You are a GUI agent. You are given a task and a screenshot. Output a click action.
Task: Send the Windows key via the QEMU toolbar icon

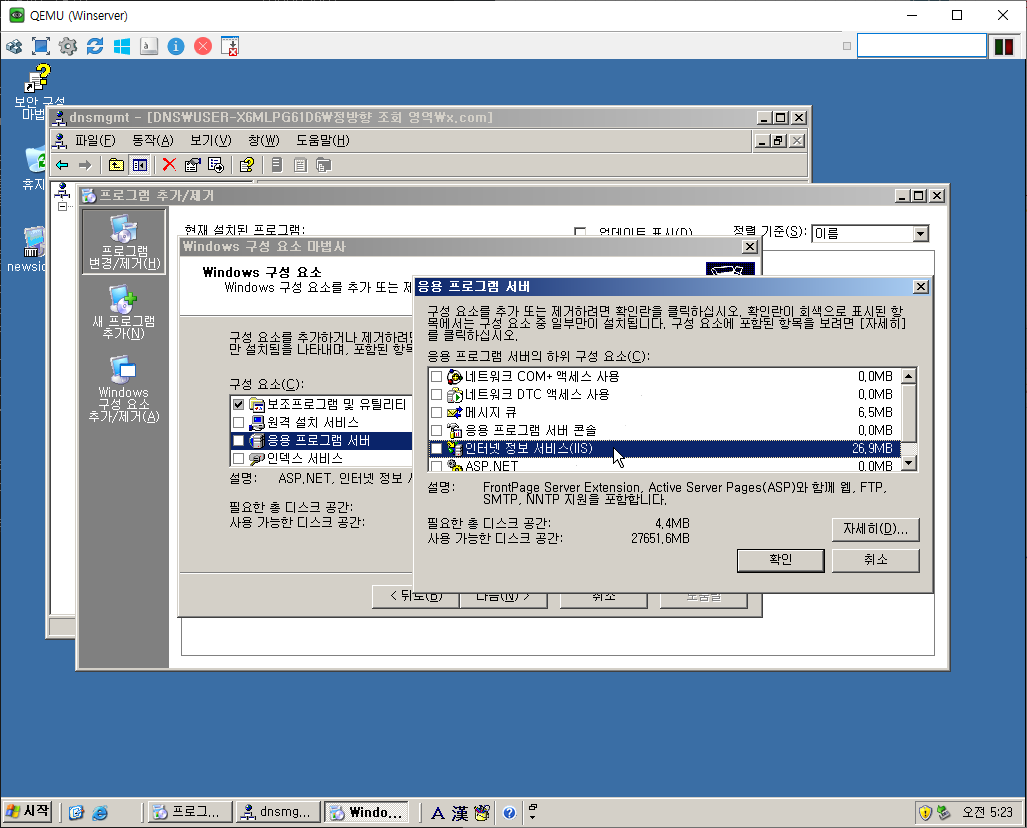click(x=122, y=47)
